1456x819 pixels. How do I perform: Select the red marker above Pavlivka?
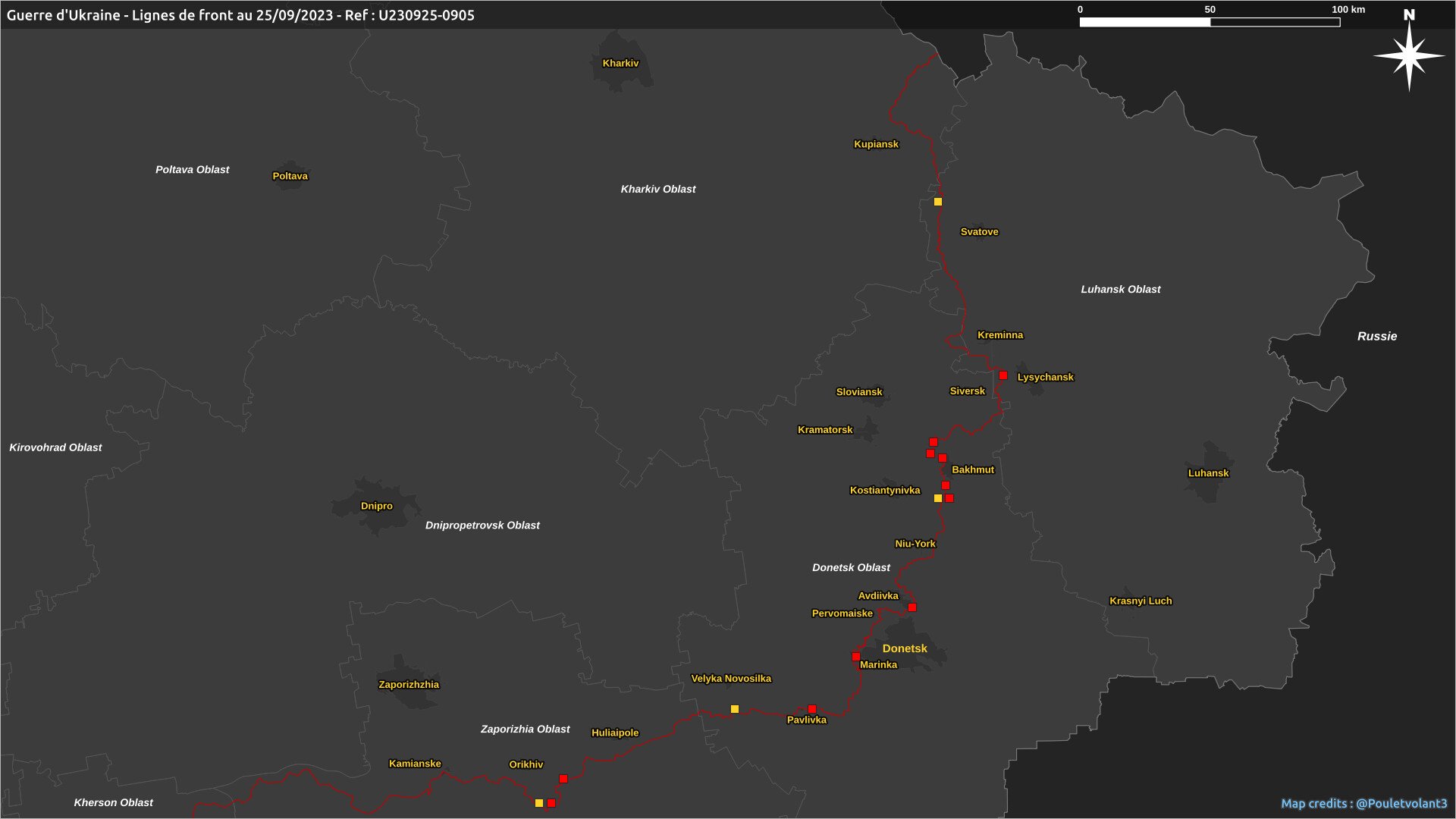pyautogui.click(x=812, y=709)
